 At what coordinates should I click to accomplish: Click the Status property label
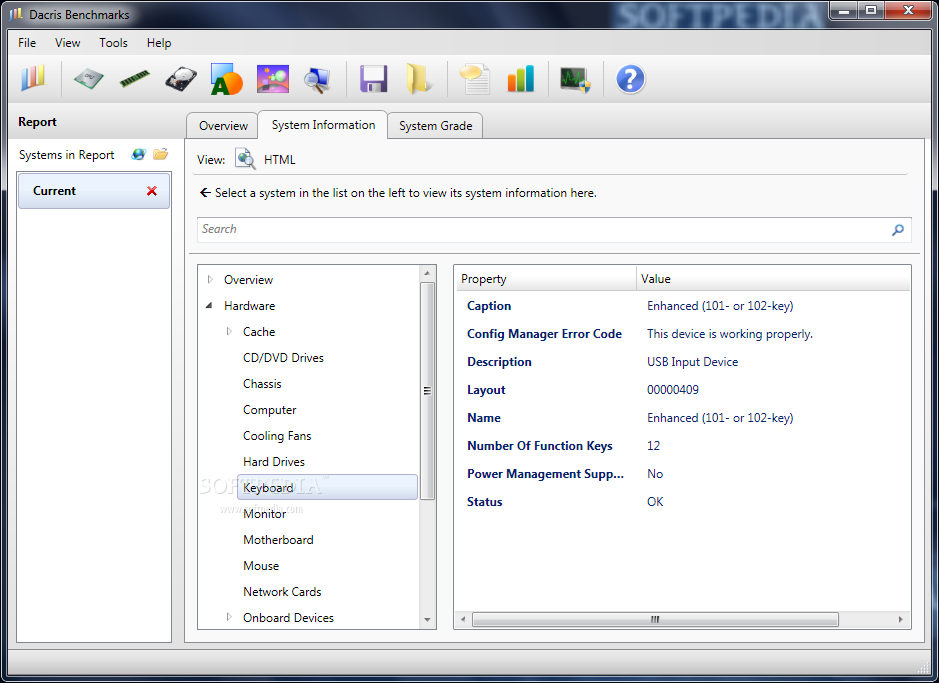pyautogui.click(x=484, y=502)
